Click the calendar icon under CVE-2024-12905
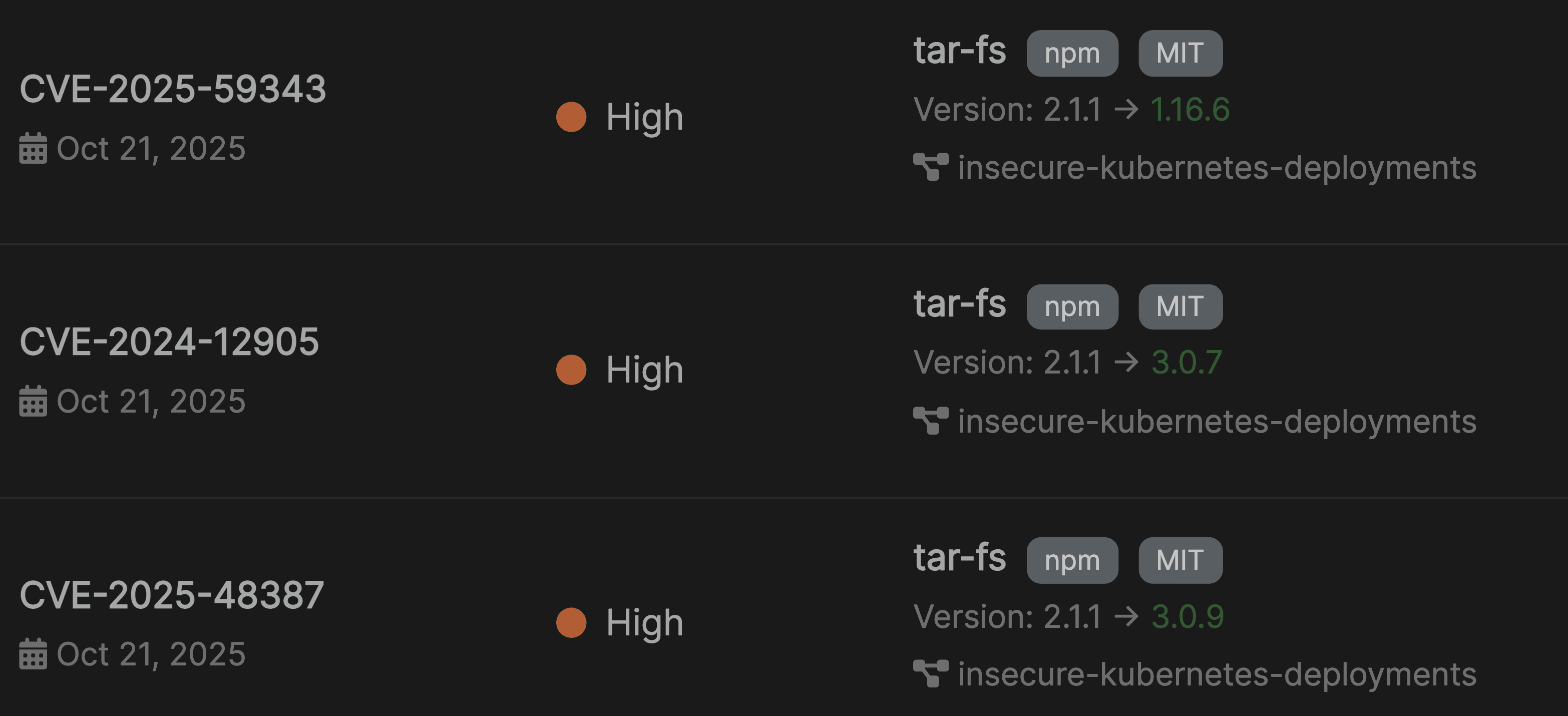The height and width of the screenshot is (716, 1568). coord(33,401)
